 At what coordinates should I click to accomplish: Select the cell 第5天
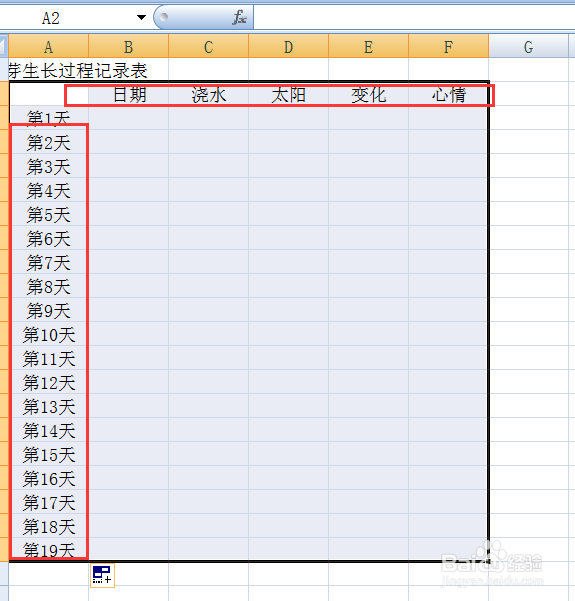(x=48, y=214)
